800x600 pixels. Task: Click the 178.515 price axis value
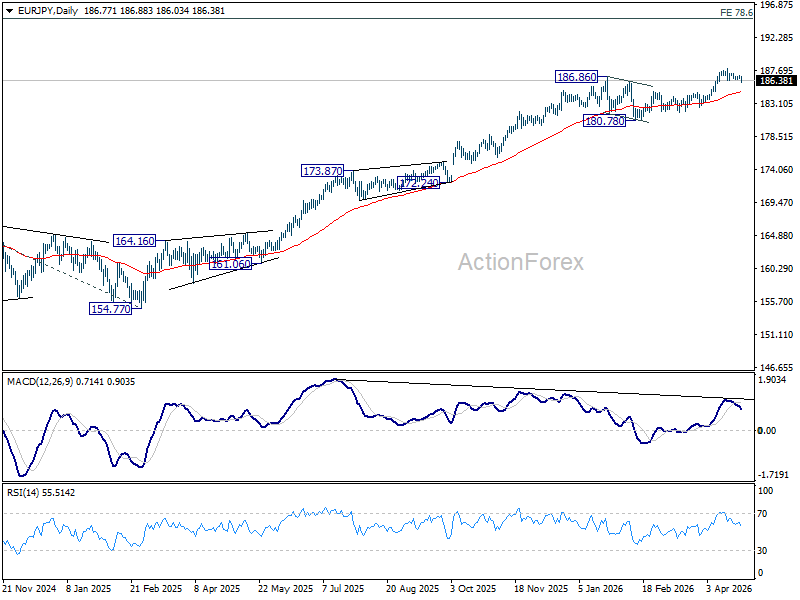tap(777, 137)
